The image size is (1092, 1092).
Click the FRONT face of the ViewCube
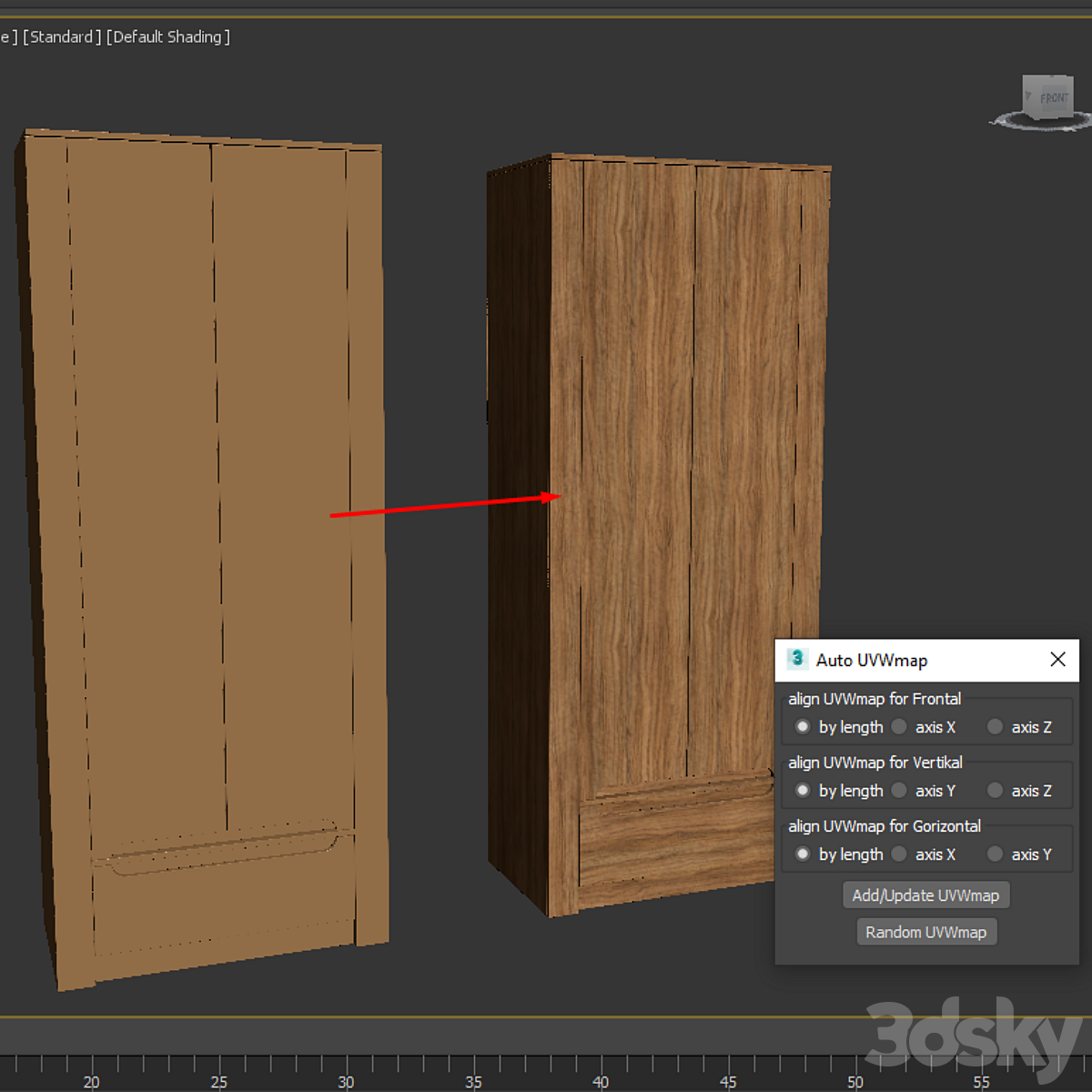click(x=1053, y=97)
